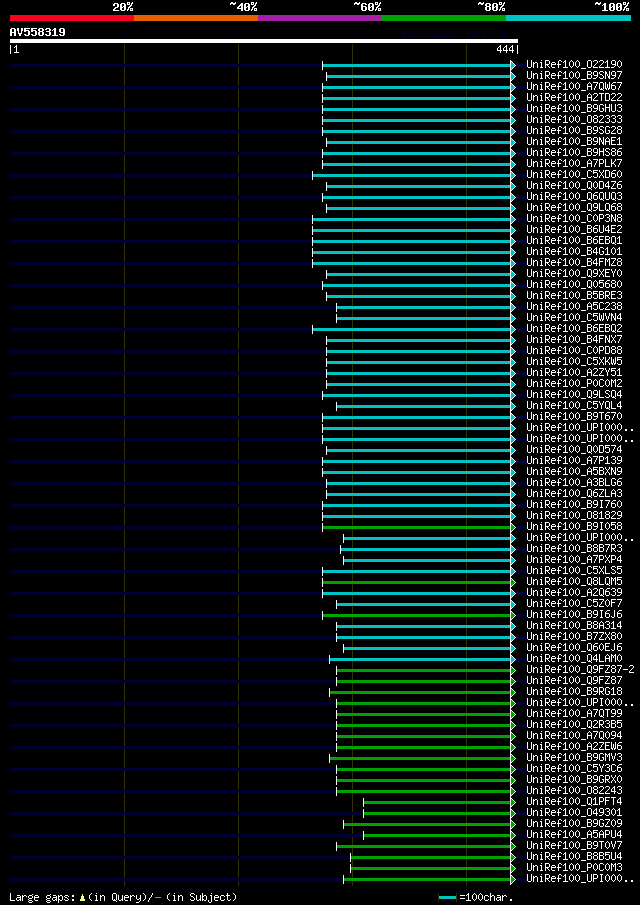
Task: Click the arrowhead ending the UniRef100_O22190 bar
Action: pyautogui.click(x=512, y=65)
